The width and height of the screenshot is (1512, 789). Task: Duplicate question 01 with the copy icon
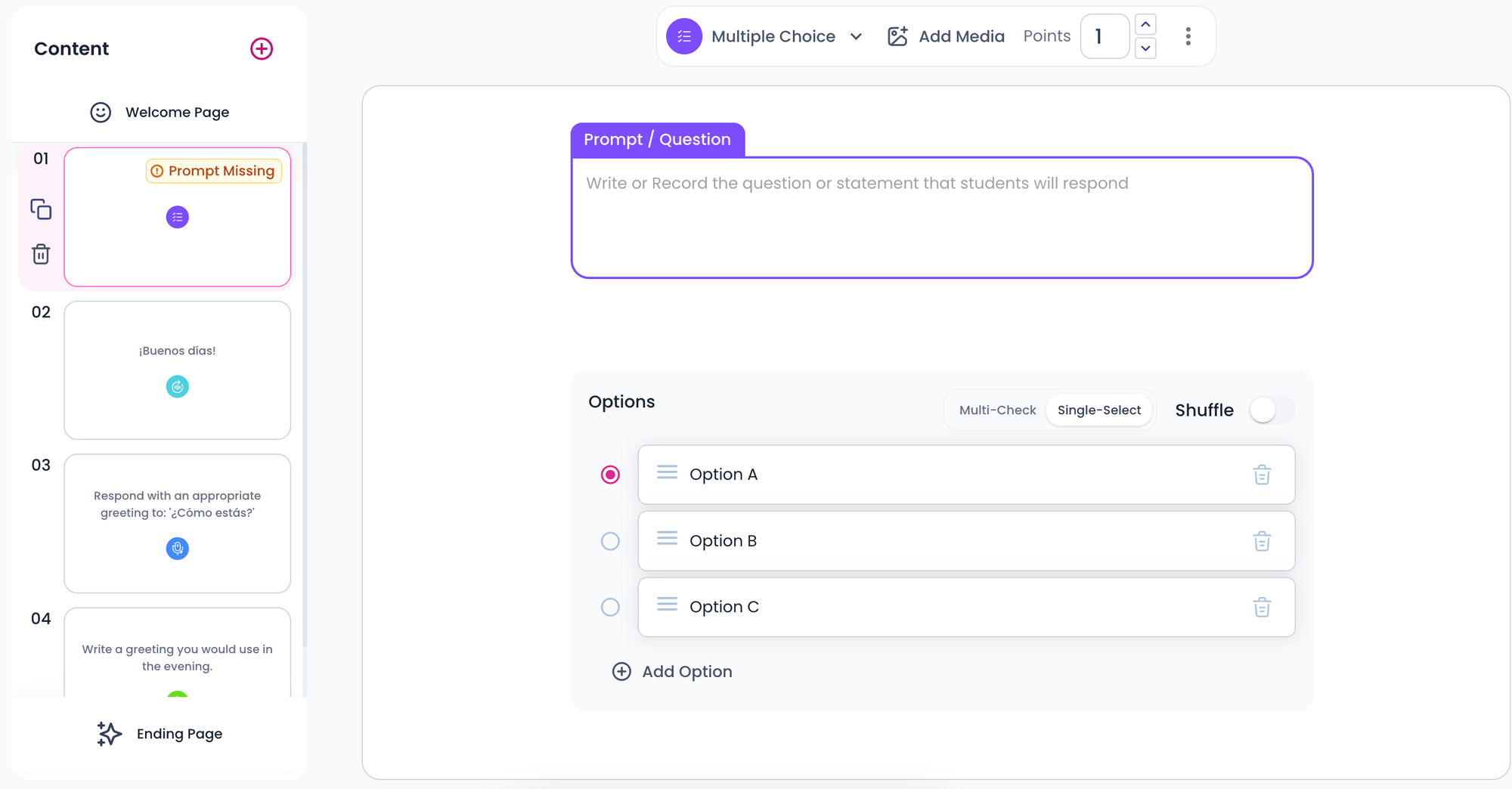coord(41,209)
